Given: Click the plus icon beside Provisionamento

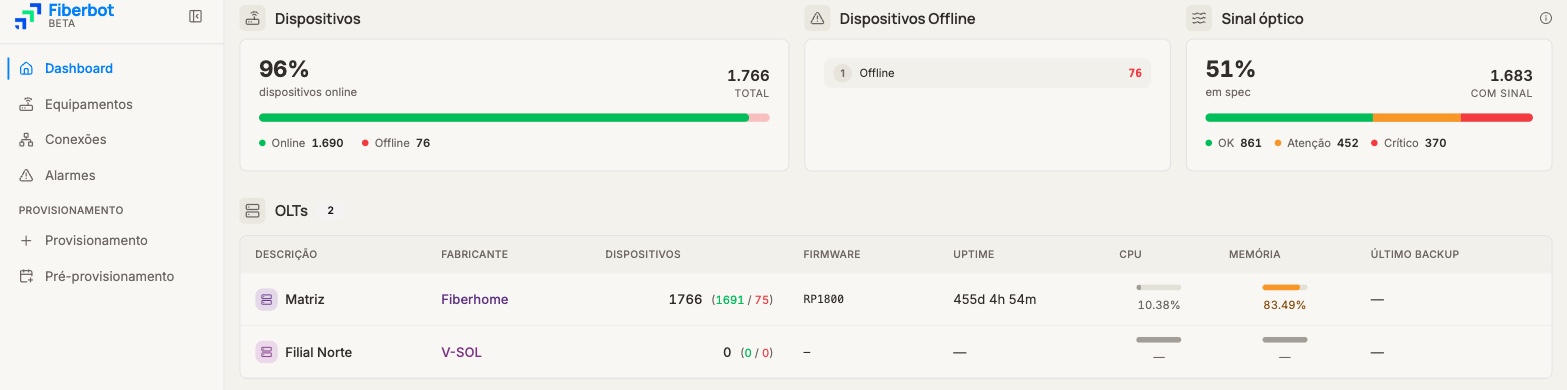Looking at the screenshot, I should point(26,241).
